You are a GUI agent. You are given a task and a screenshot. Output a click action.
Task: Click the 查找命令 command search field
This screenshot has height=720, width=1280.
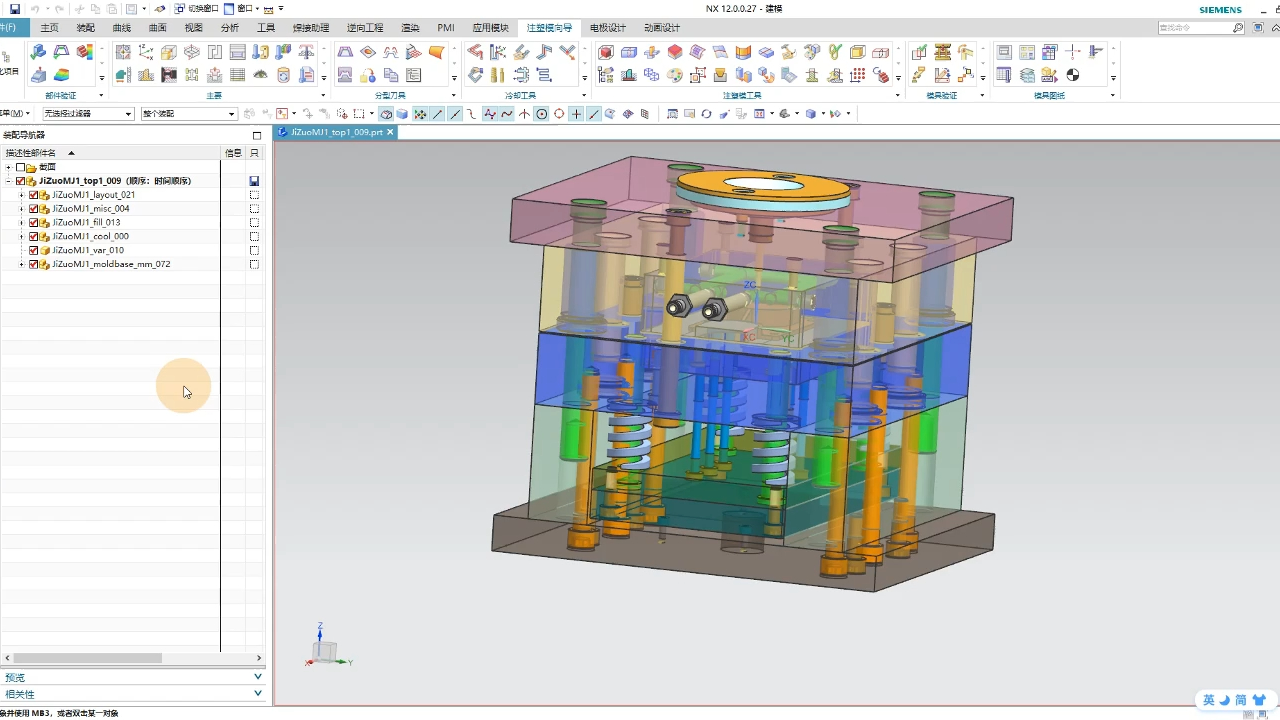[x=1199, y=28]
